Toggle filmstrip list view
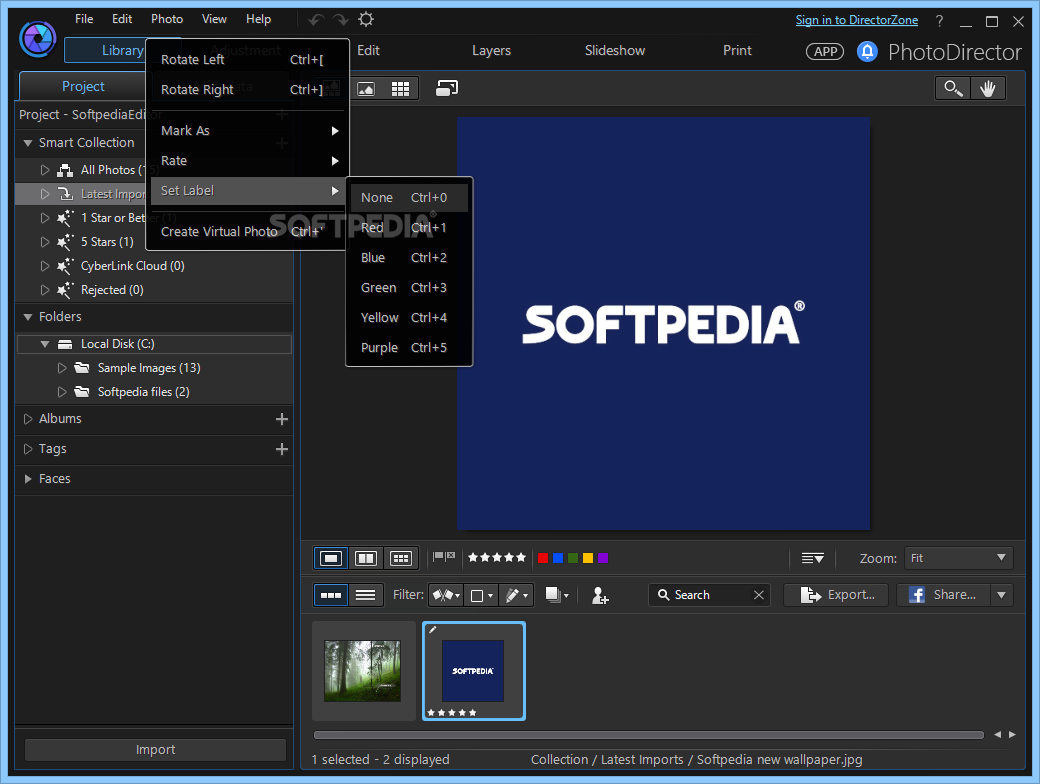The image size is (1040, 784). 365,595
